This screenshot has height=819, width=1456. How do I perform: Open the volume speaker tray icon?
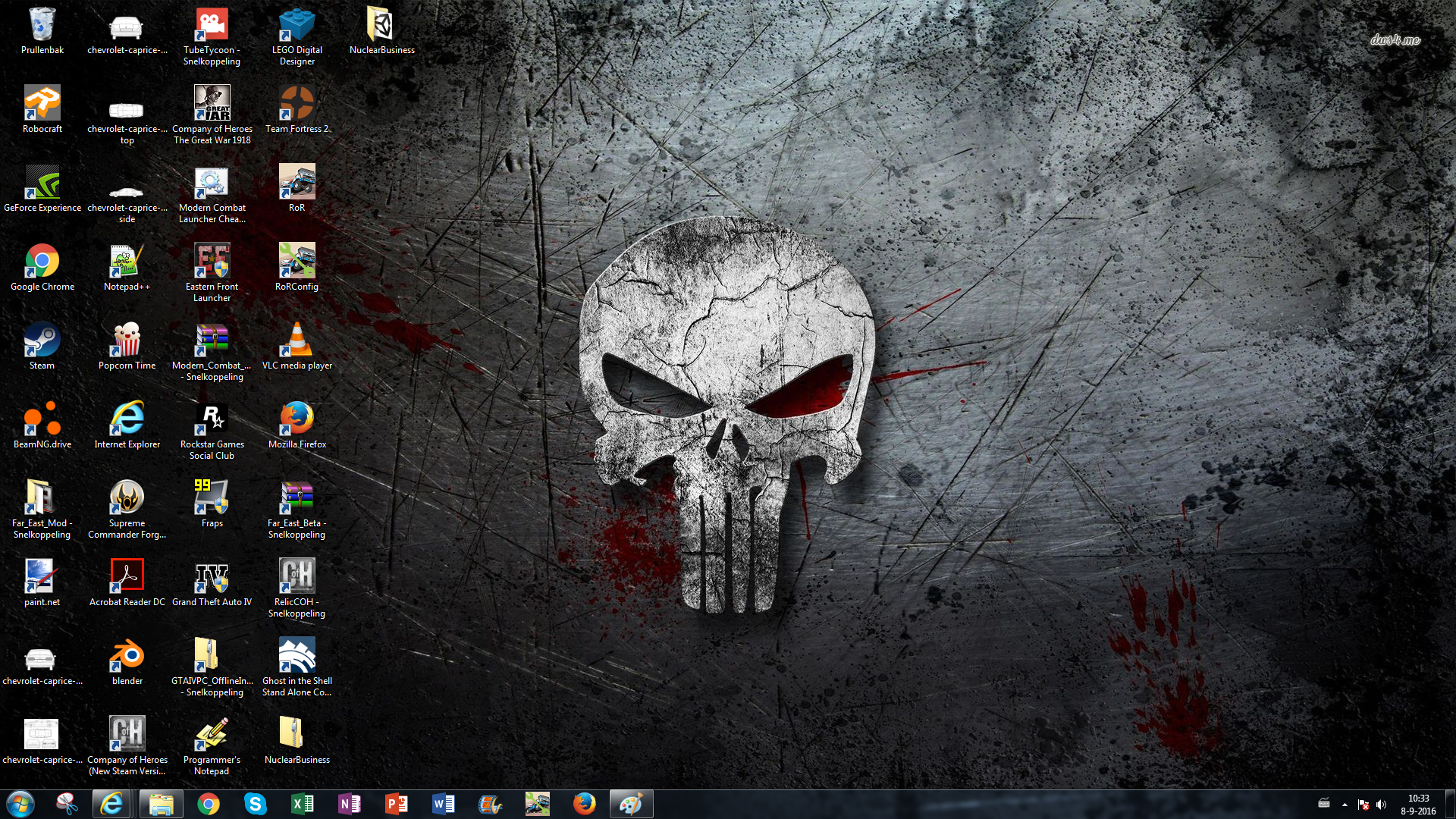[x=1381, y=805]
